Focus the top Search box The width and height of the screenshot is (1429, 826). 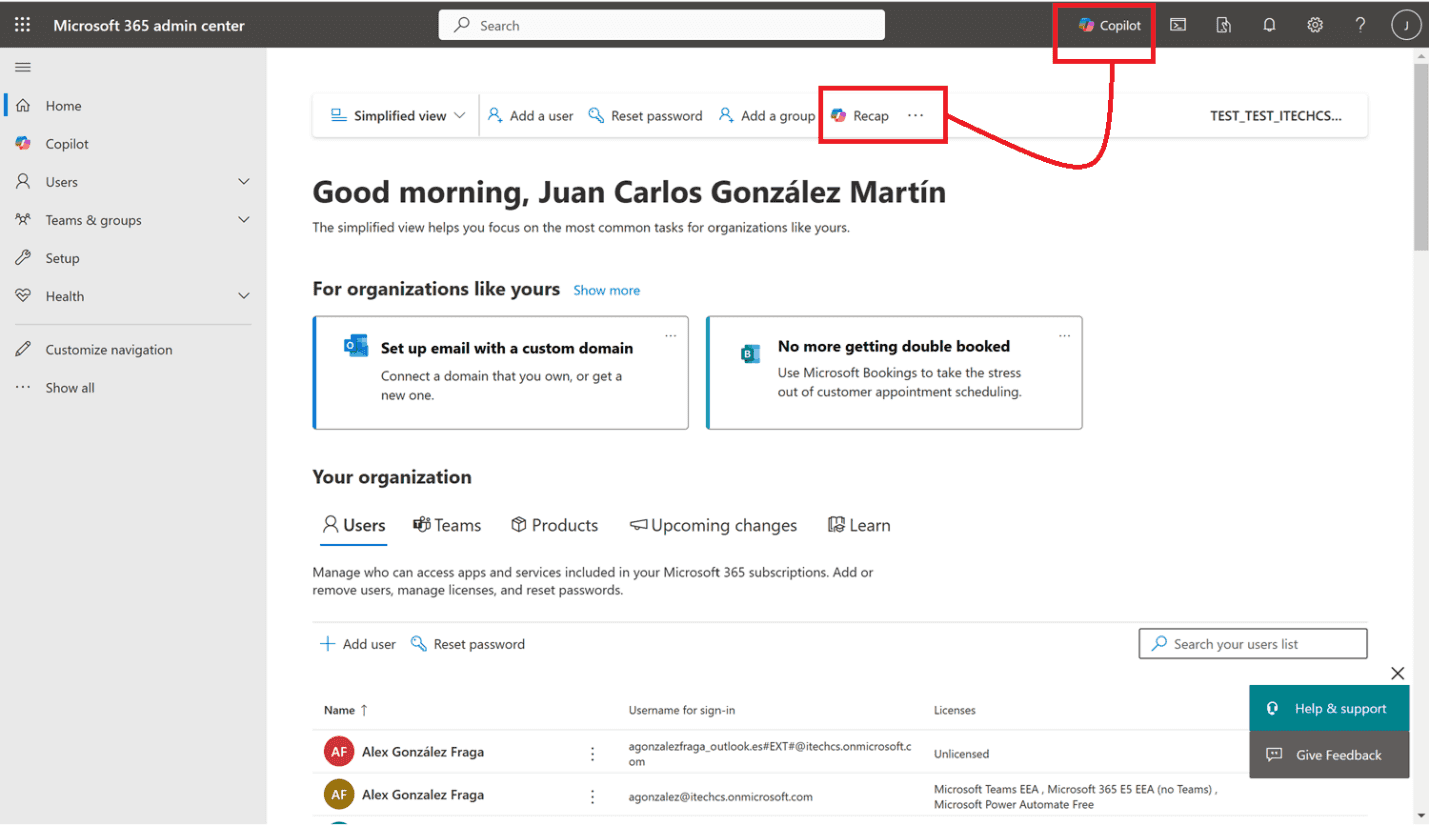click(x=661, y=25)
